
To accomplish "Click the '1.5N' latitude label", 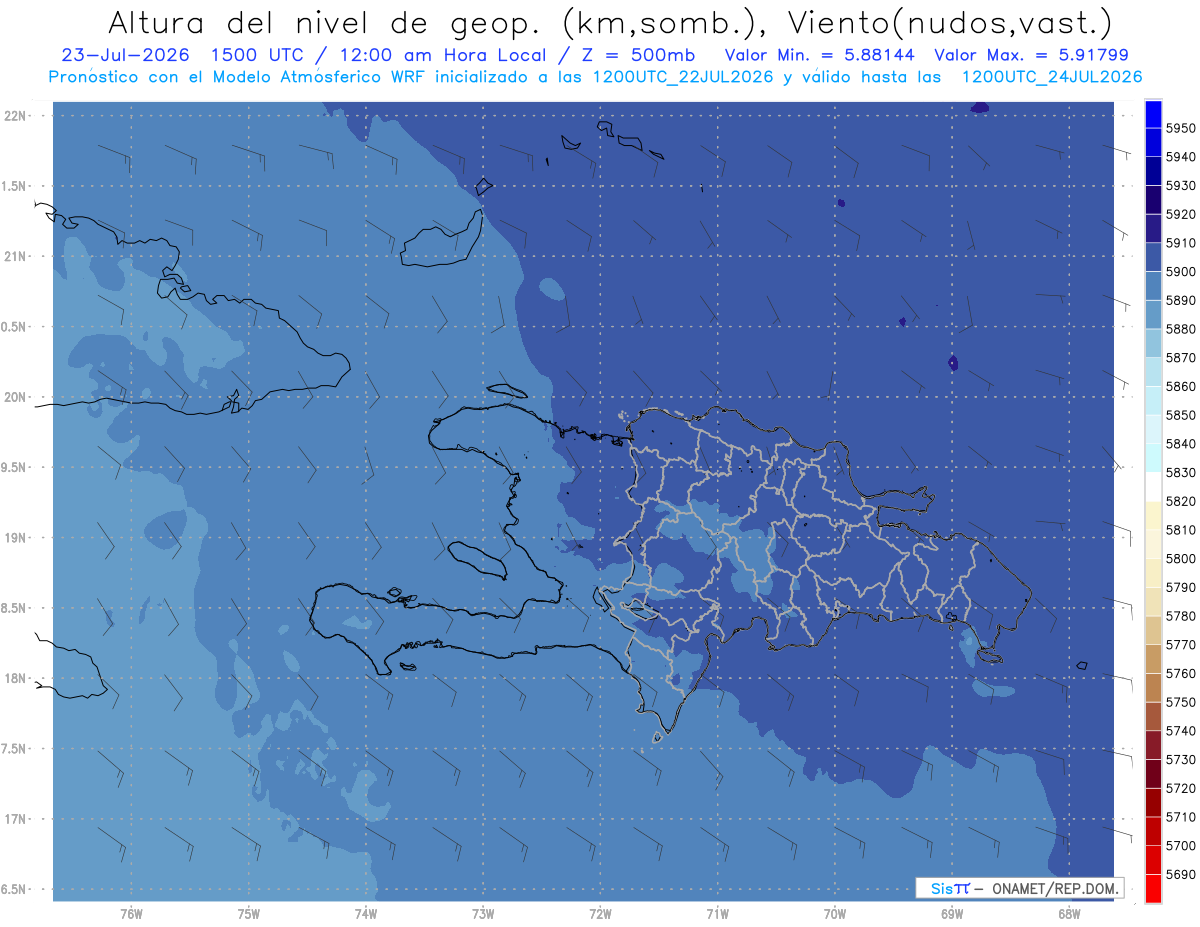I will tap(14, 186).
